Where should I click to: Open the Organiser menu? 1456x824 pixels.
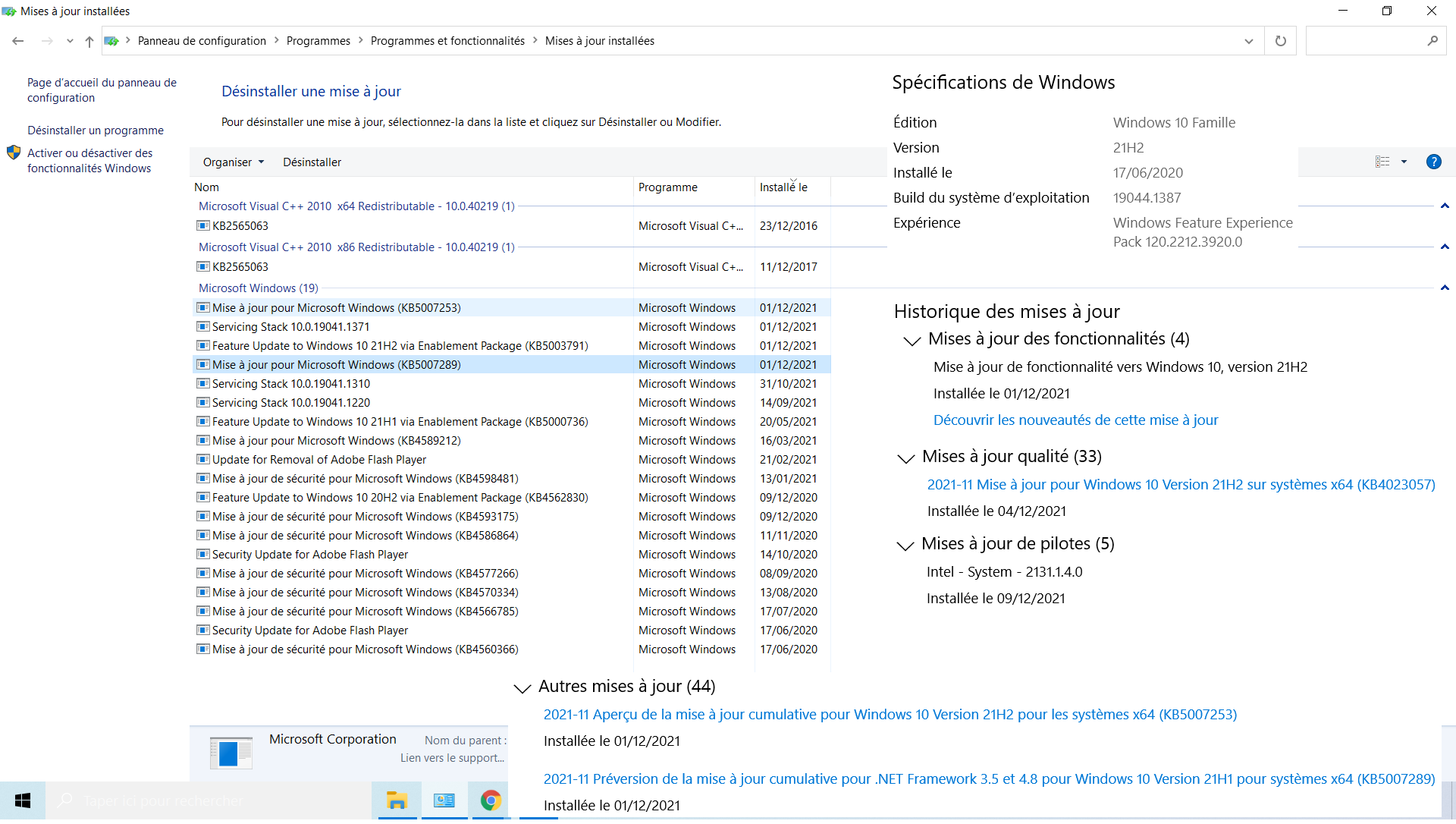click(234, 162)
